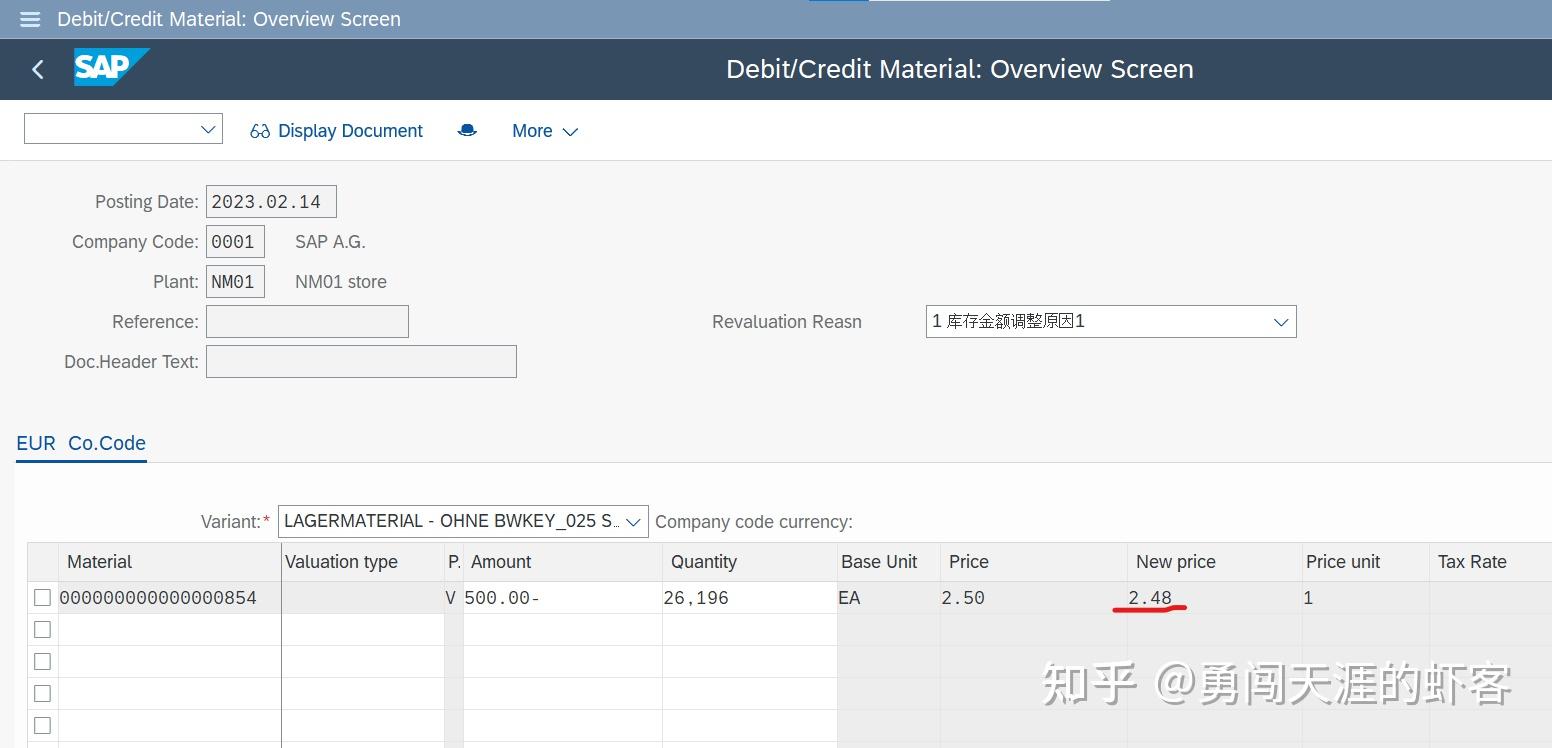The width and height of the screenshot is (1552, 748).
Task: Switch to the EUR Co.Code tab
Action: point(81,443)
